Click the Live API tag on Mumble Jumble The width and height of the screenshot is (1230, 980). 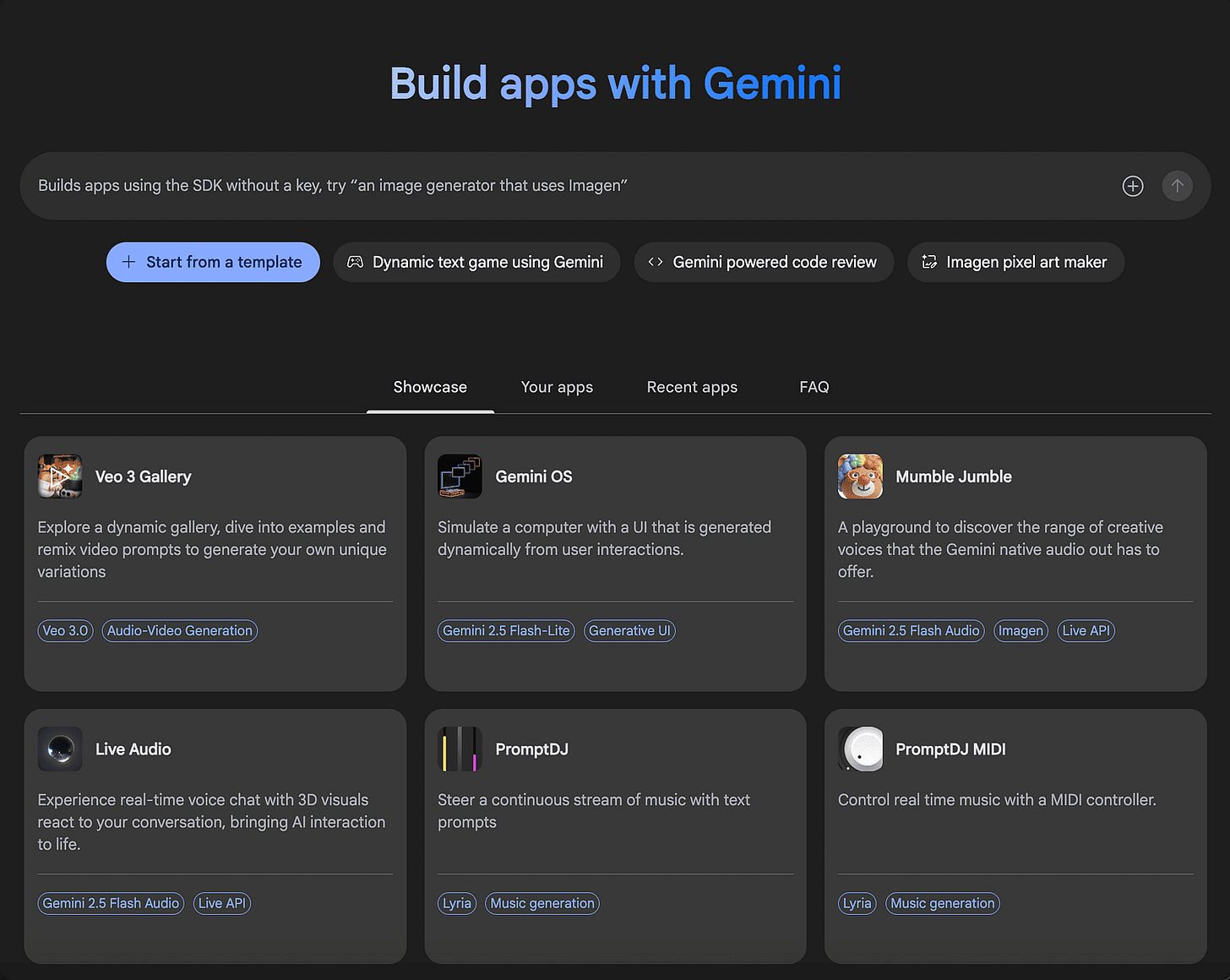1086,631
